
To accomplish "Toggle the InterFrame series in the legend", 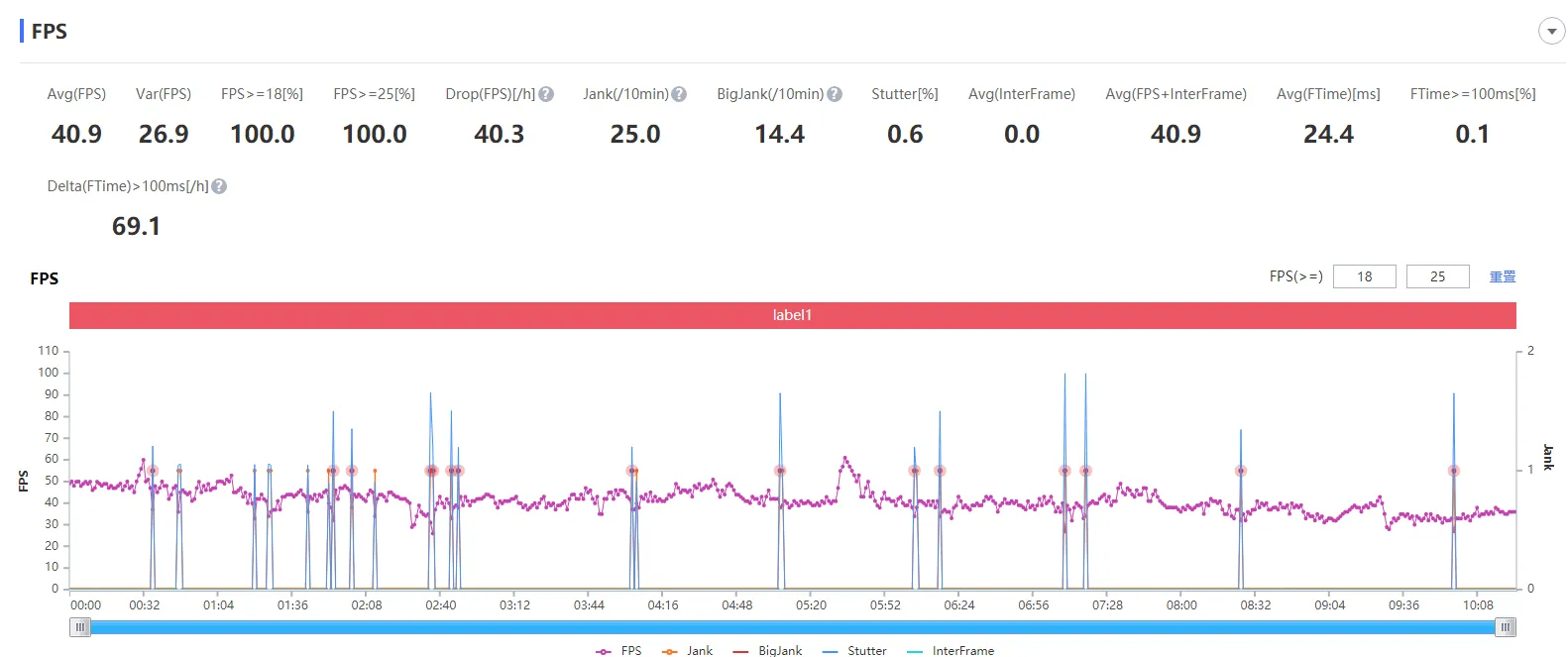I will click(x=951, y=651).
